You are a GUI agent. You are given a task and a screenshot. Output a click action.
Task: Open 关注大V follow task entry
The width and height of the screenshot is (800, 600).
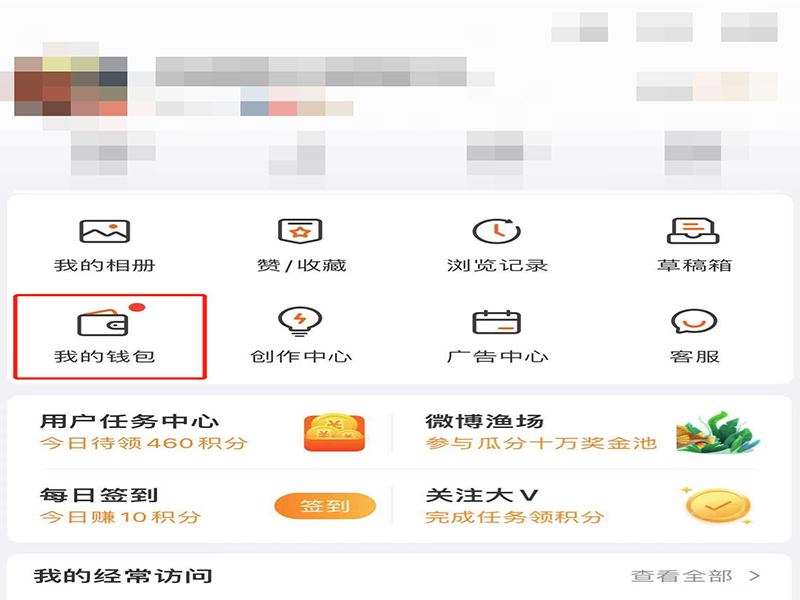(589, 506)
